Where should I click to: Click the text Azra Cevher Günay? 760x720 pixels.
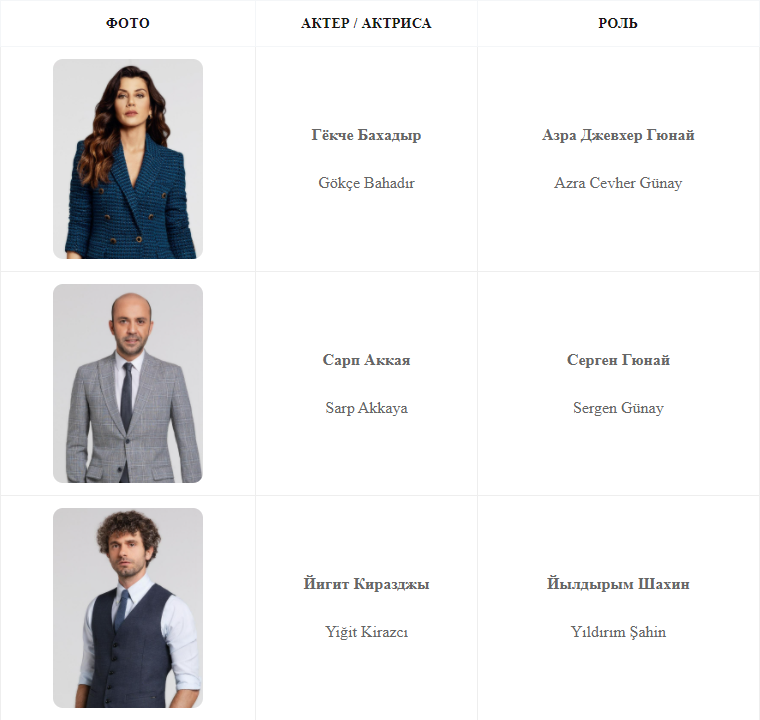pos(618,183)
